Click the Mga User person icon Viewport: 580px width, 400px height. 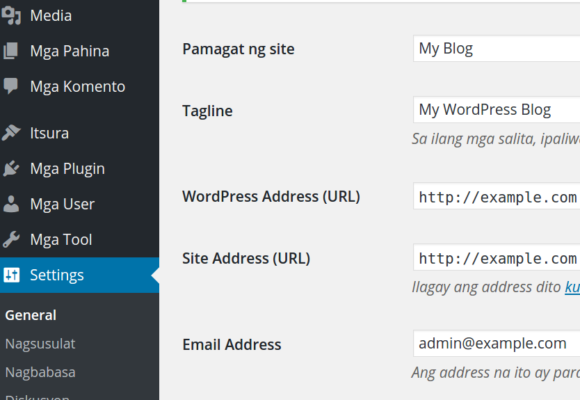11,204
